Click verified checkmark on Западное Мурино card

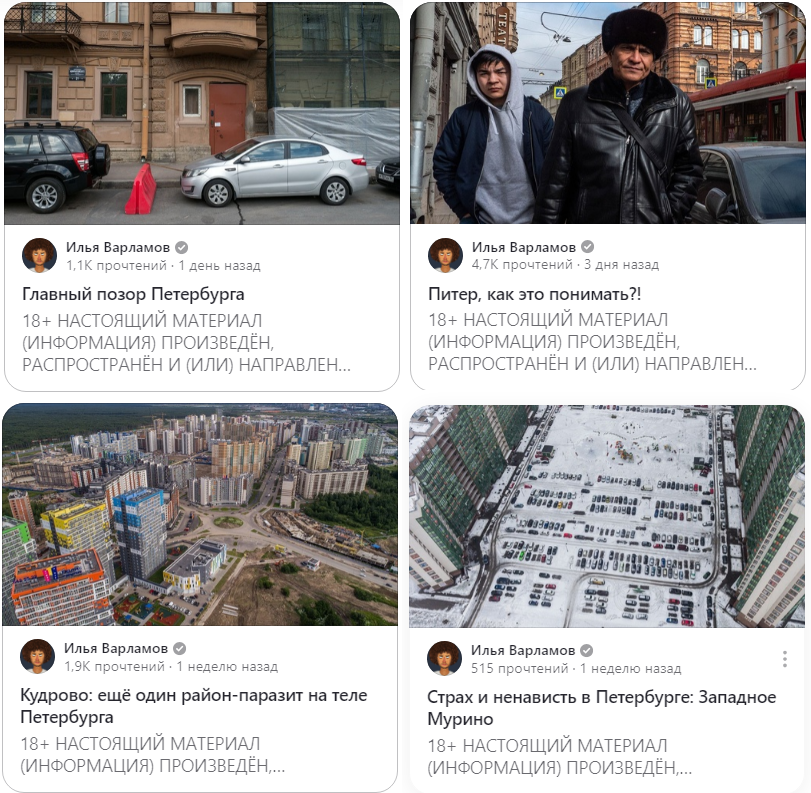tap(587, 650)
